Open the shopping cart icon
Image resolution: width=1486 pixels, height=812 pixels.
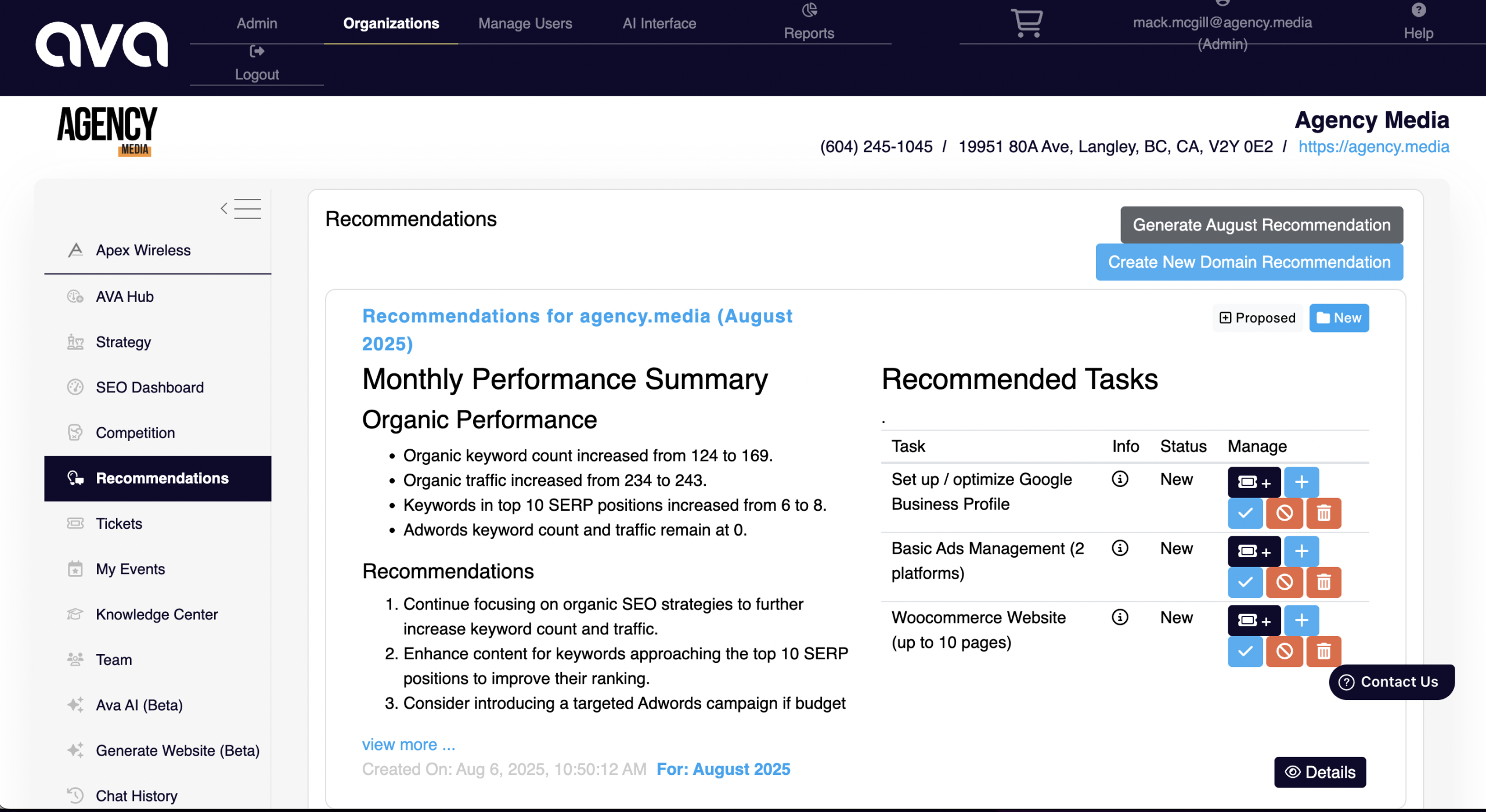(x=1027, y=23)
